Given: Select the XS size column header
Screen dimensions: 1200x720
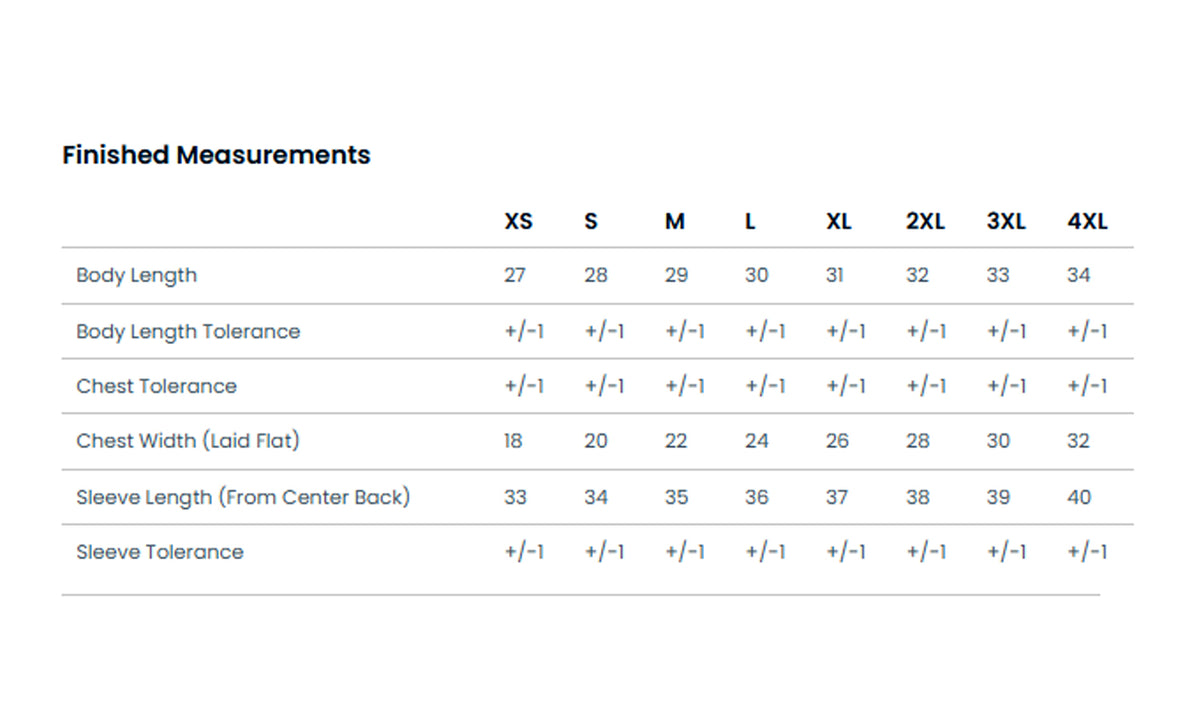Looking at the screenshot, I should (x=519, y=222).
